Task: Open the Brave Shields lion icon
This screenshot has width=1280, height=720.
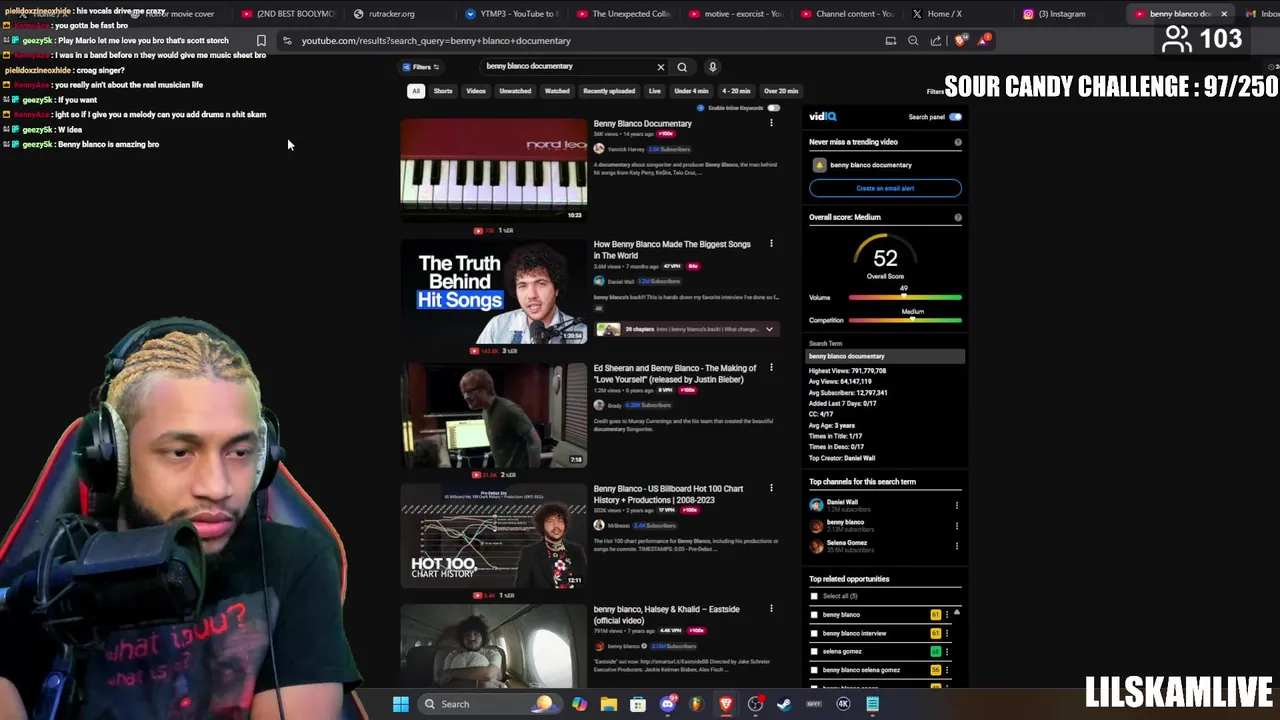Action: tap(961, 41)
